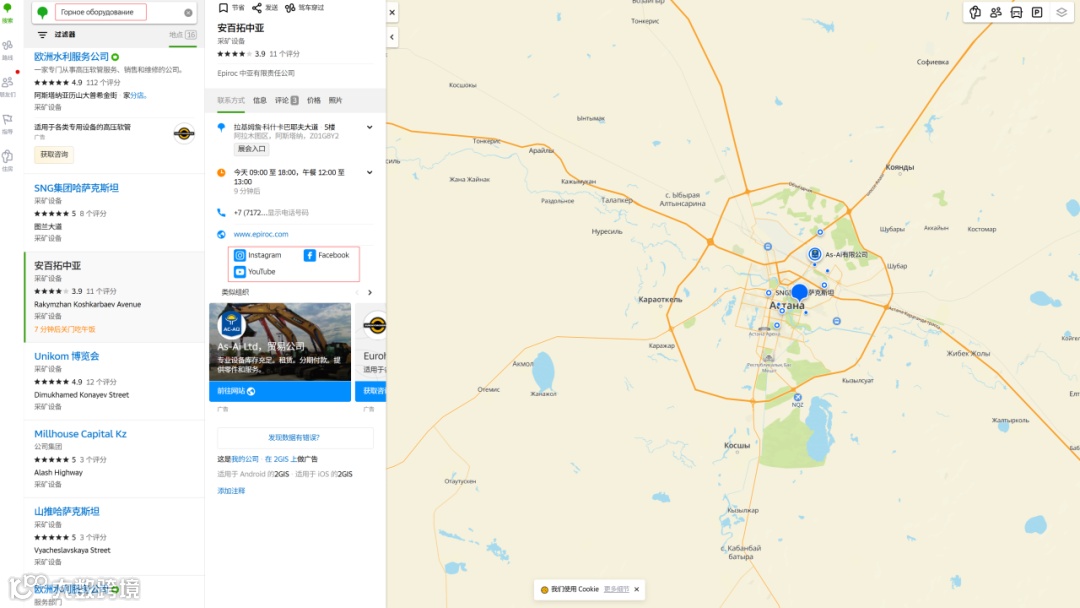Expand the address details chevron

370,127
